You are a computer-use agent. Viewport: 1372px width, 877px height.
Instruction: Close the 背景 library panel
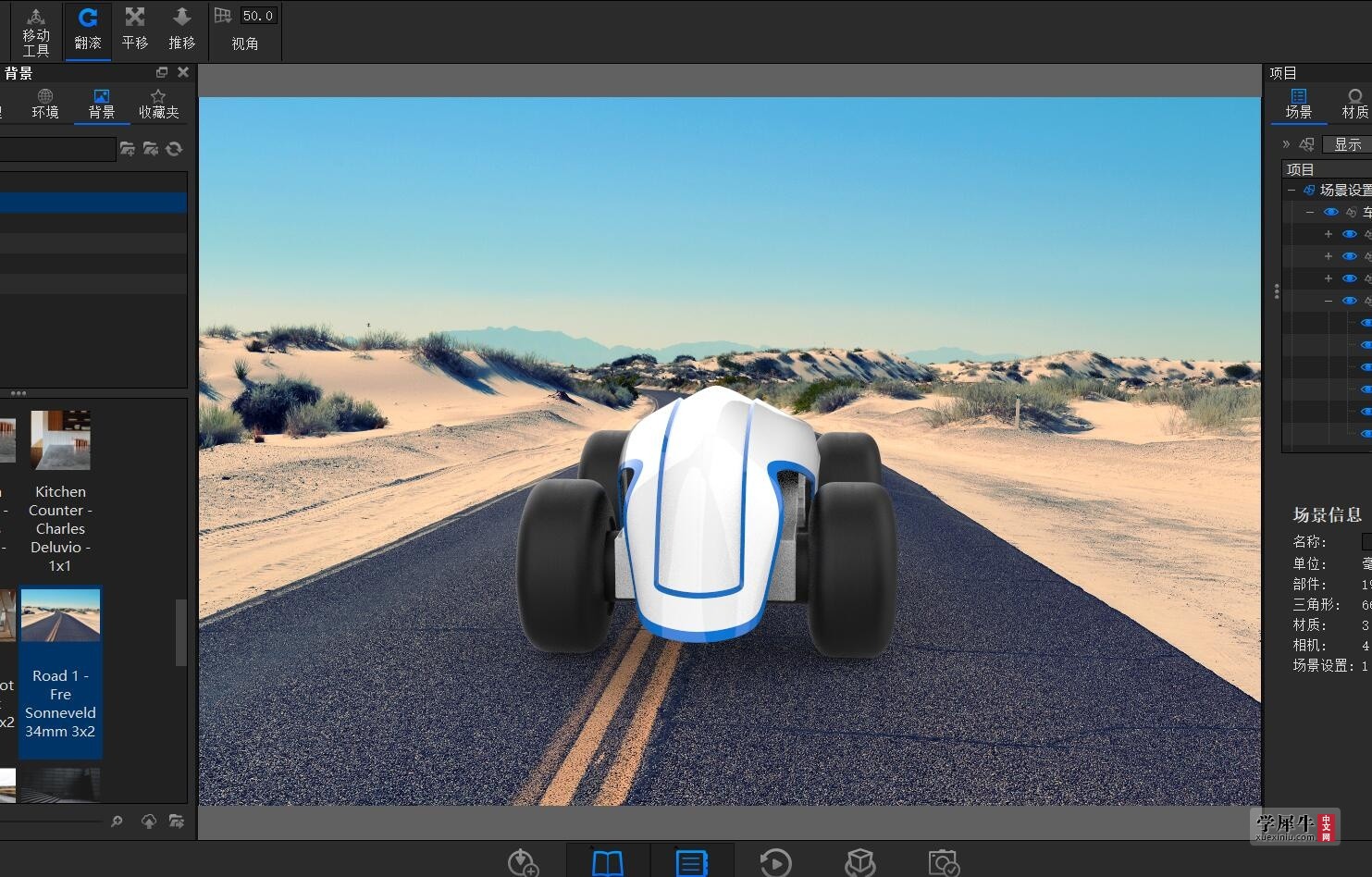(183, 72)
